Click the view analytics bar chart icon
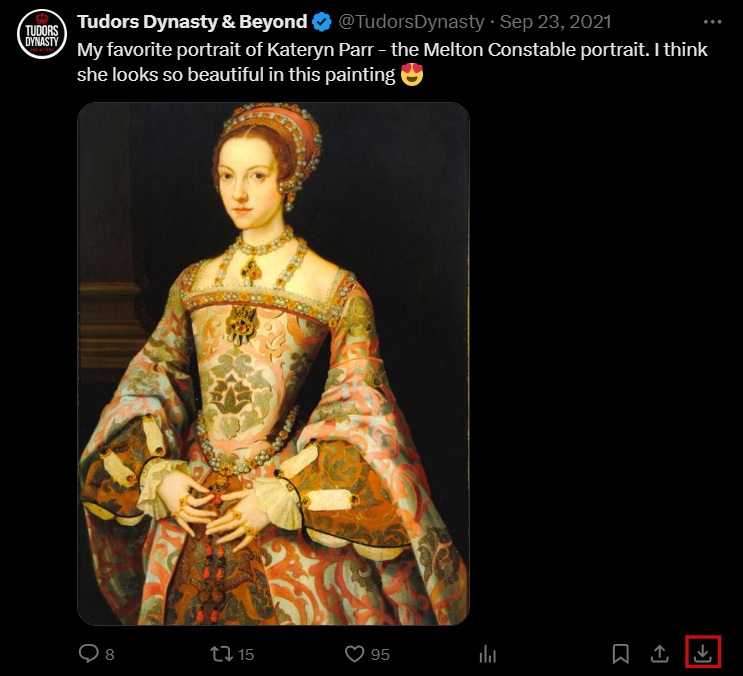743x676 pixels. [488, 653]
